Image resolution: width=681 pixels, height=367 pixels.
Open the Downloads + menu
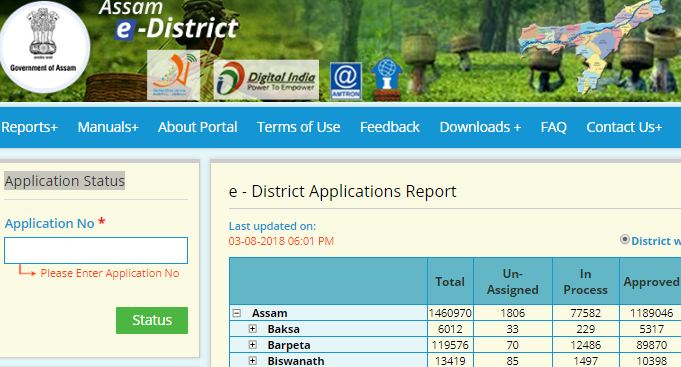pyautogui.click(x=480, y=127)
